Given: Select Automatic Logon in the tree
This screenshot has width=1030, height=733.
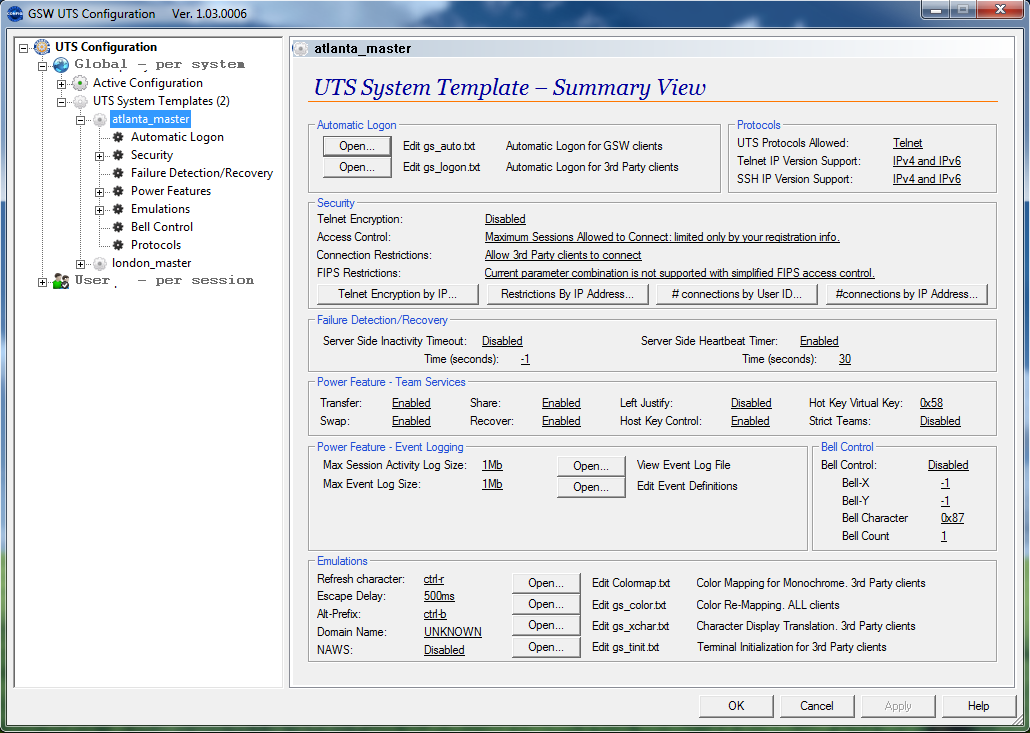Looking at the screenshot, I should [x=177, y=137].
